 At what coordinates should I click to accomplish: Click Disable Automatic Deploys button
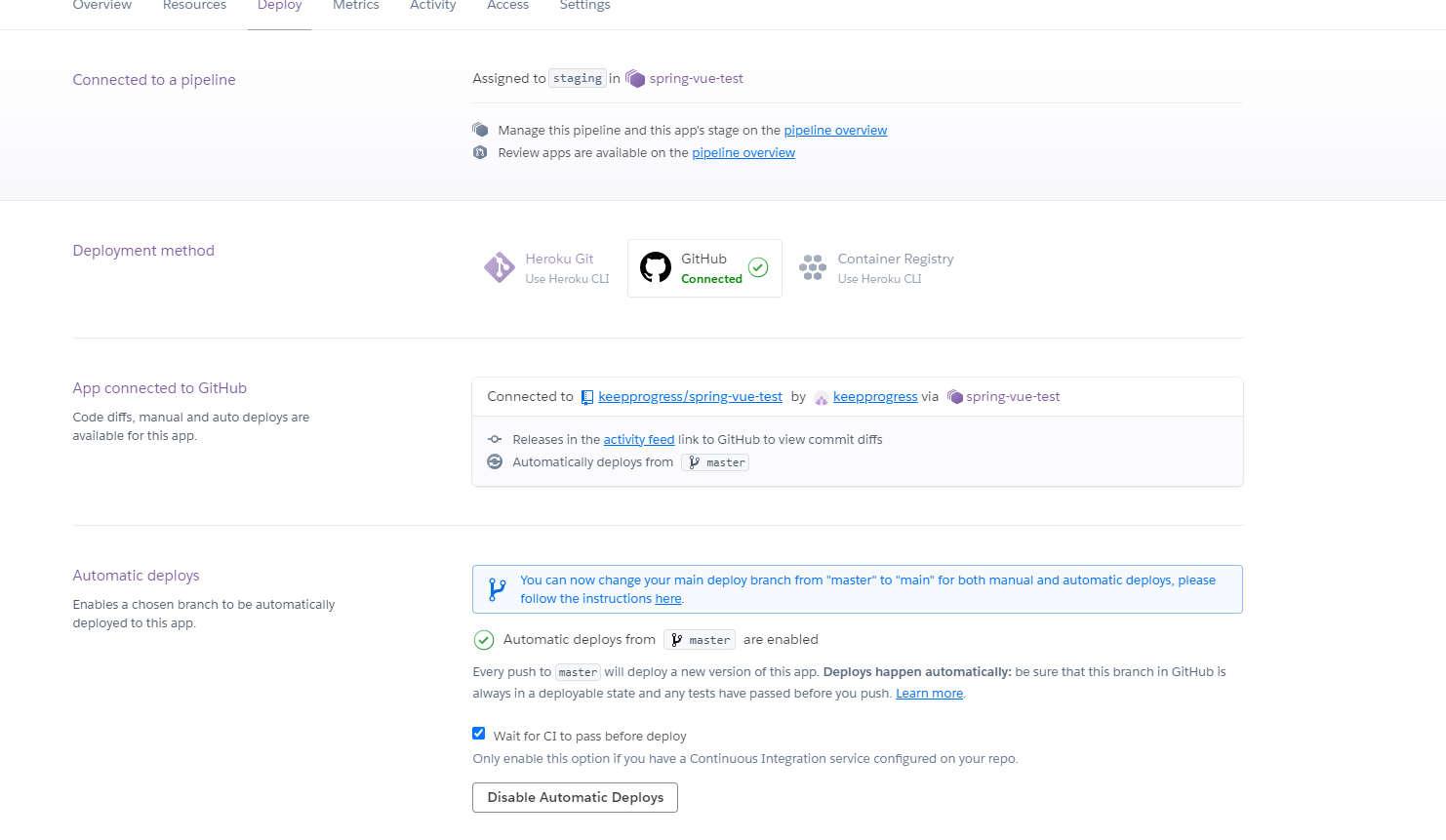click(575, 797)
